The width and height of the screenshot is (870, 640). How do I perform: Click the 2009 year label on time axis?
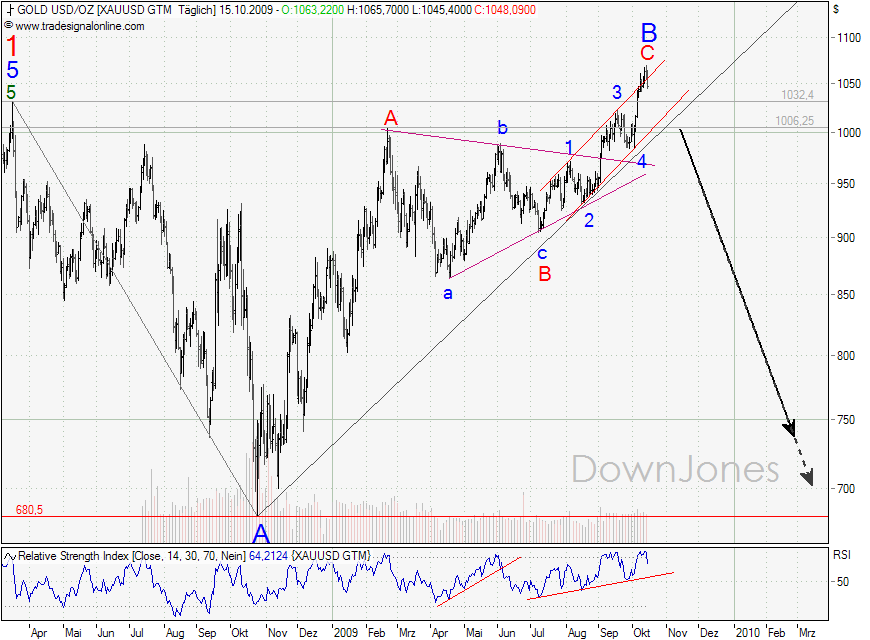pos(346,633)
